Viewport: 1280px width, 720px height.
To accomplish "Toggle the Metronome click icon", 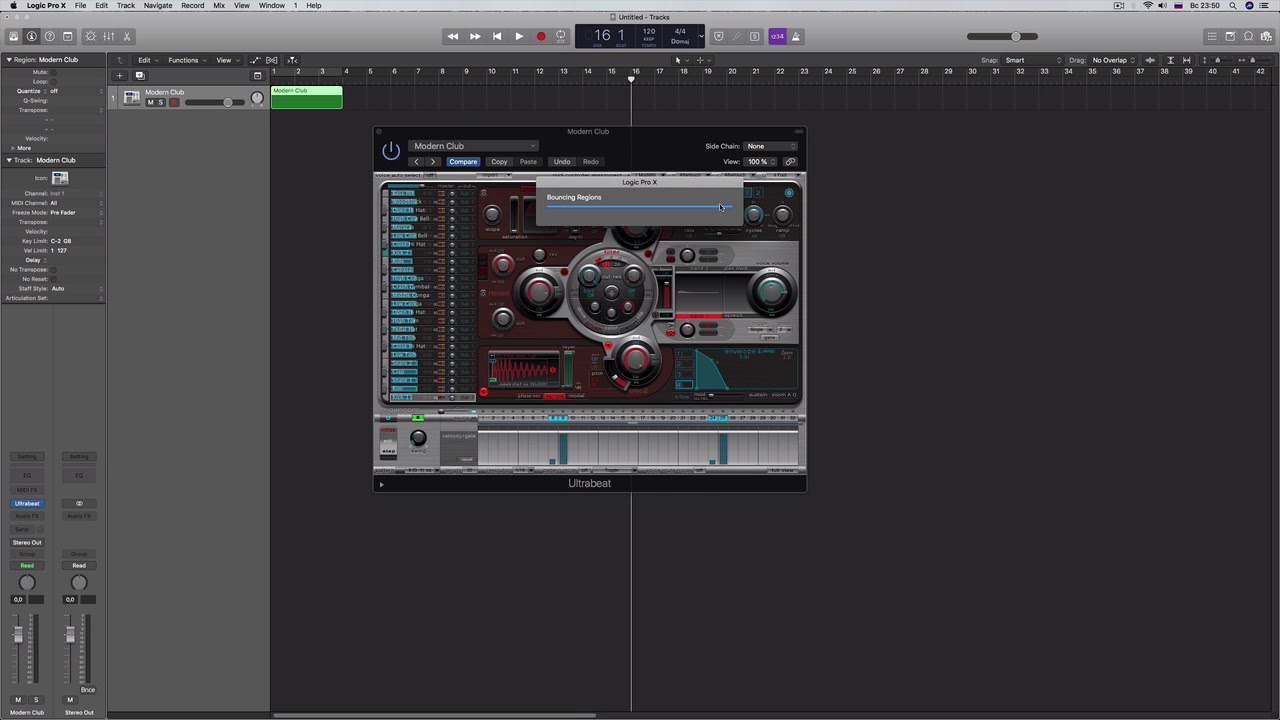I will 796,37.
